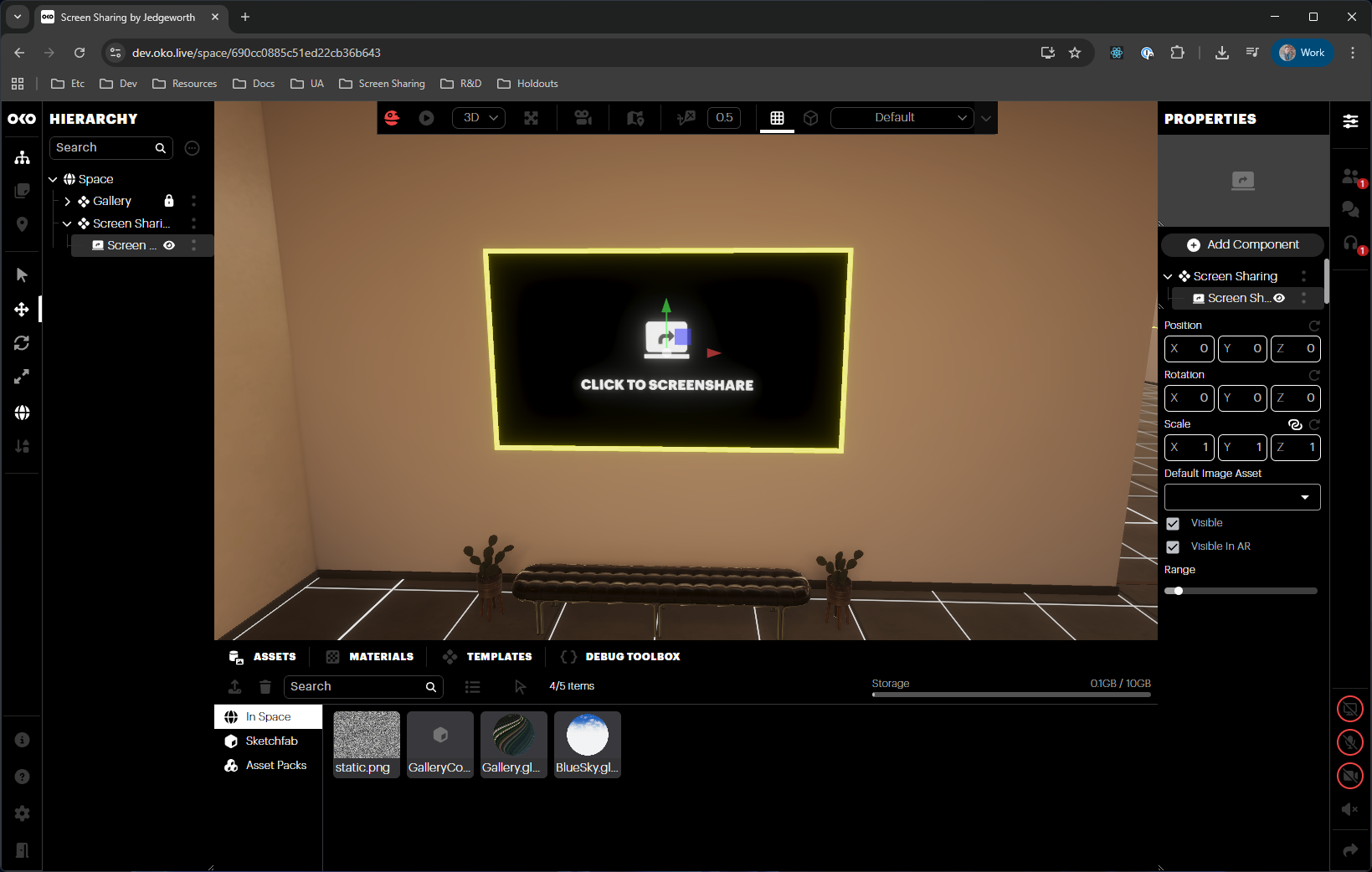Click the upload asset icon
Image resolution: width=1372 pixels, height=872 pixels.
(x=234, y=687)
